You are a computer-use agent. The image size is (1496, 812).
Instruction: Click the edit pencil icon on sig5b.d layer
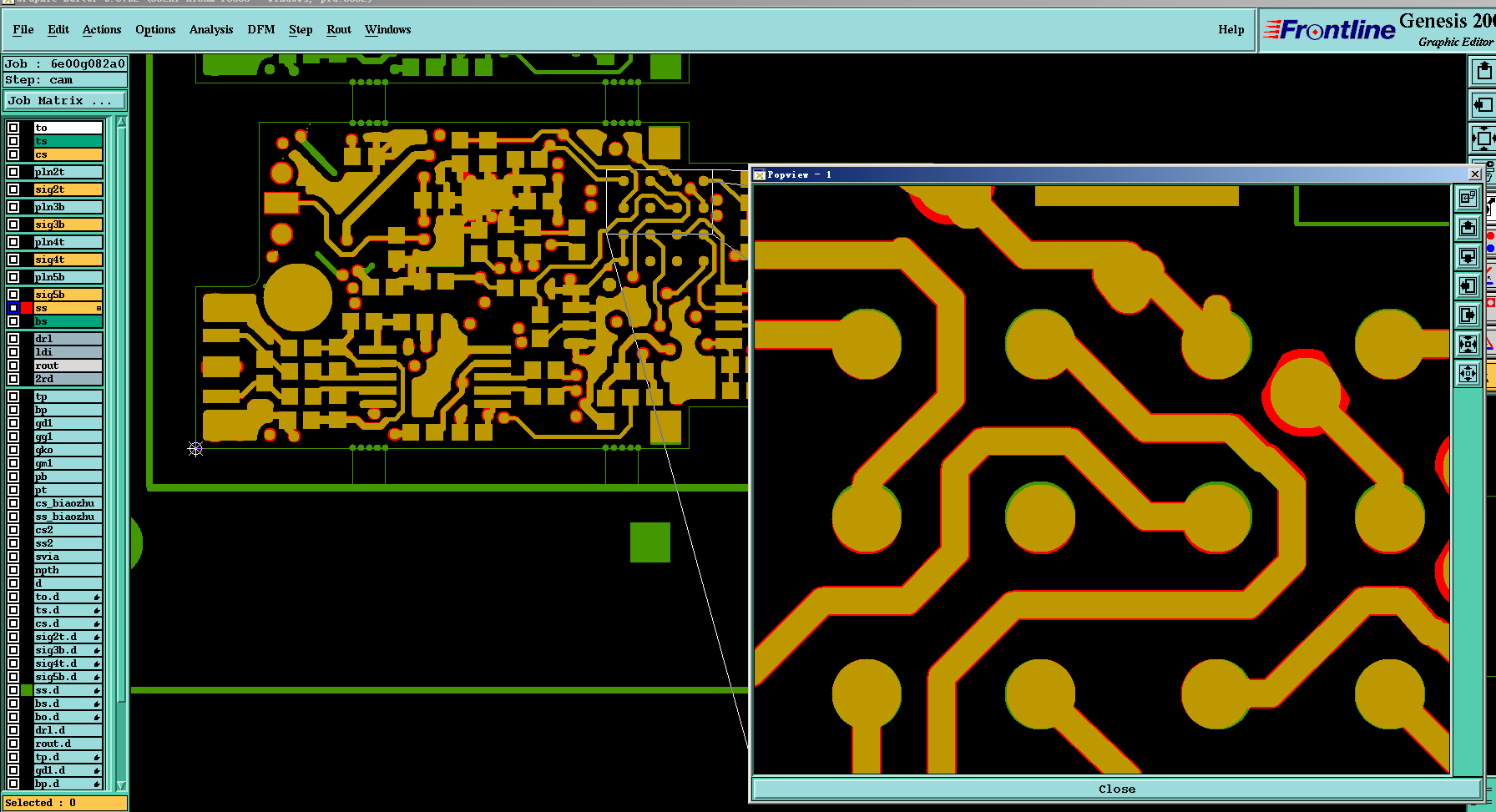coord(97,677)
